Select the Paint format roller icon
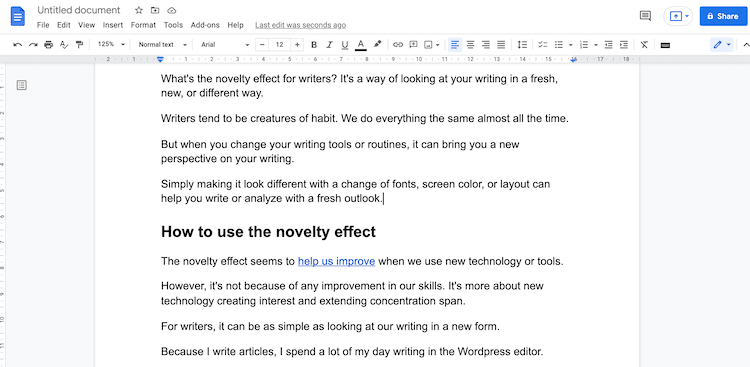Screen dimensions: 750x367 (x=79, y=44)
